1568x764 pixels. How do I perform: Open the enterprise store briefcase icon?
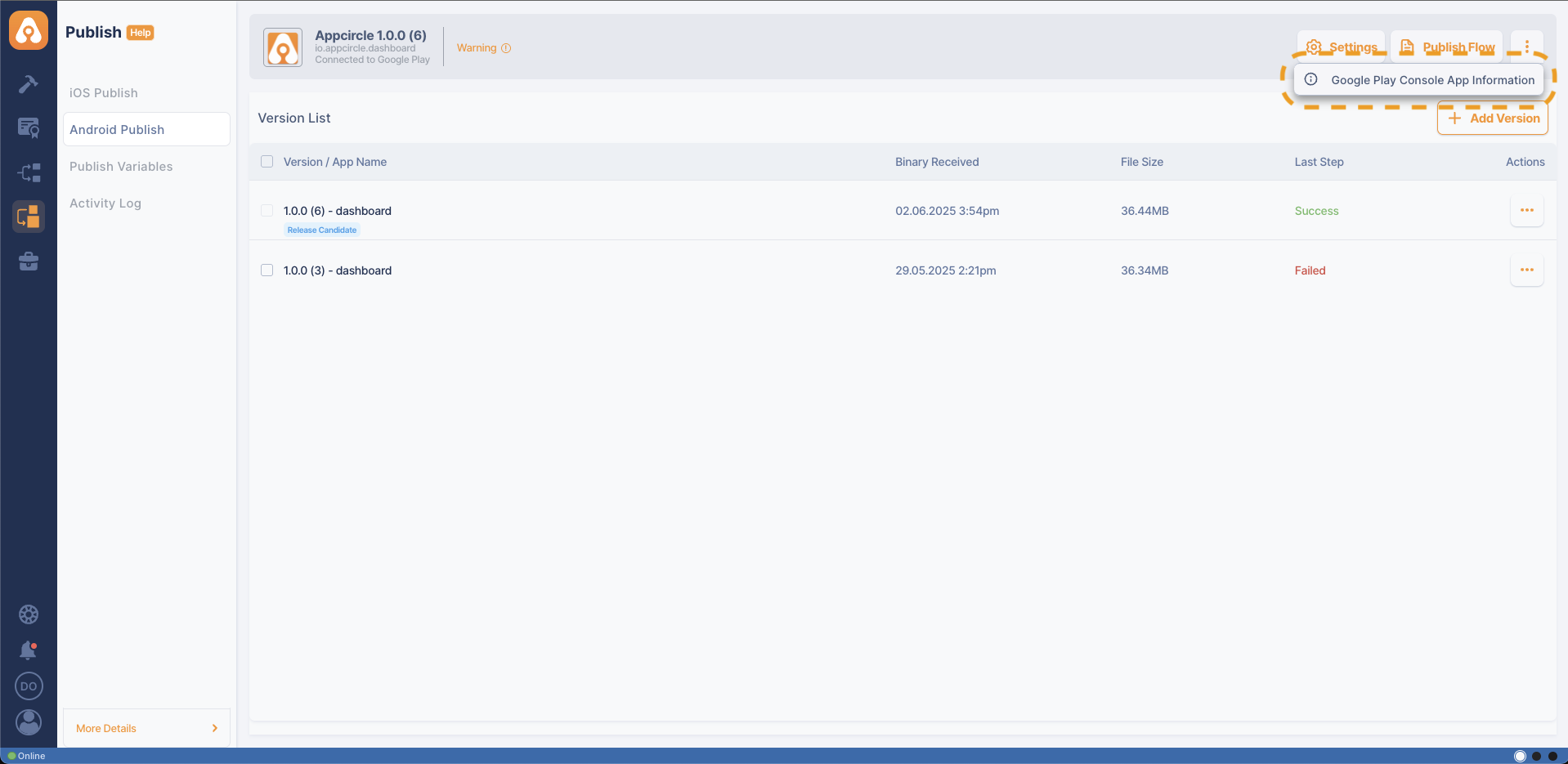[29, 261]
